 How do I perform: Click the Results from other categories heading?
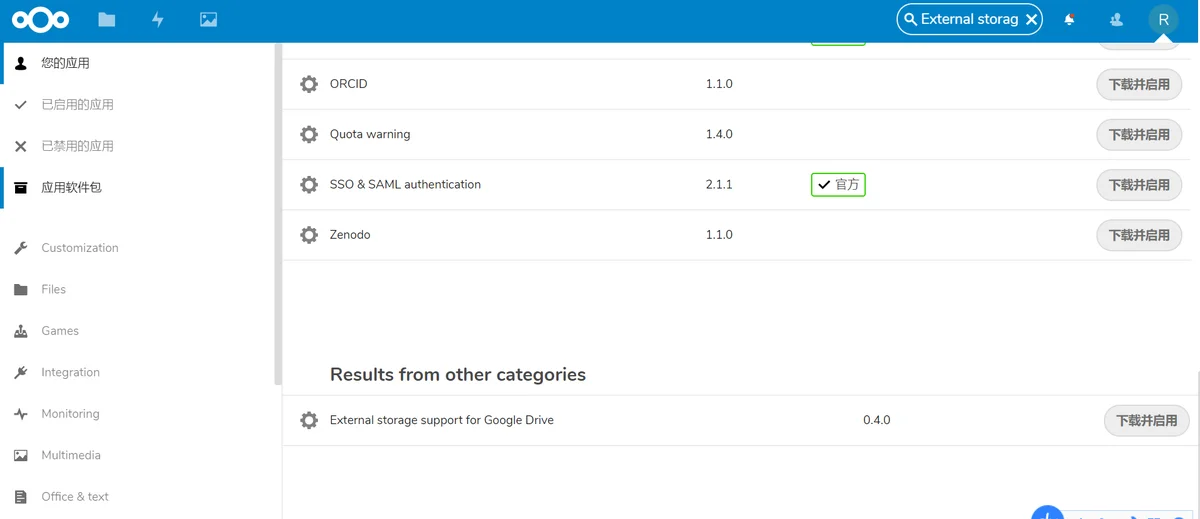[458, 375]
